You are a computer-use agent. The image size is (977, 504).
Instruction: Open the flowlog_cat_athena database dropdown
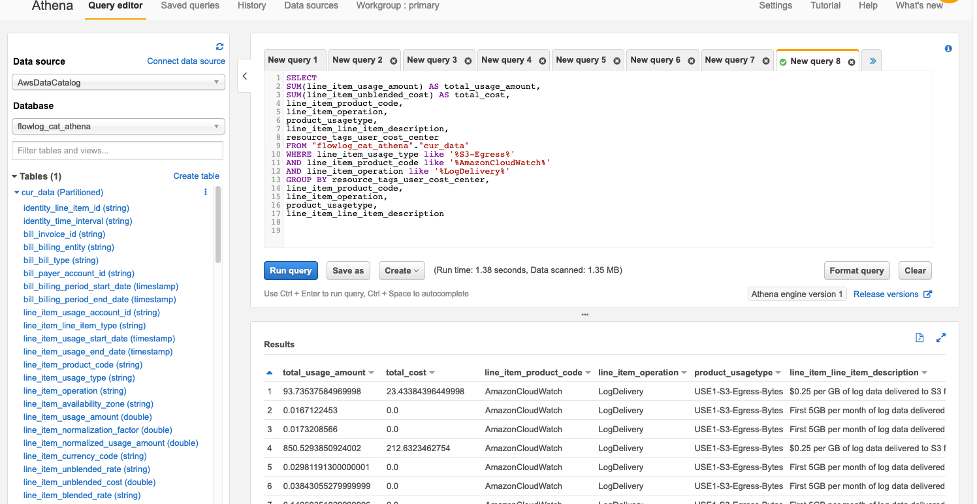coord(118,126)
